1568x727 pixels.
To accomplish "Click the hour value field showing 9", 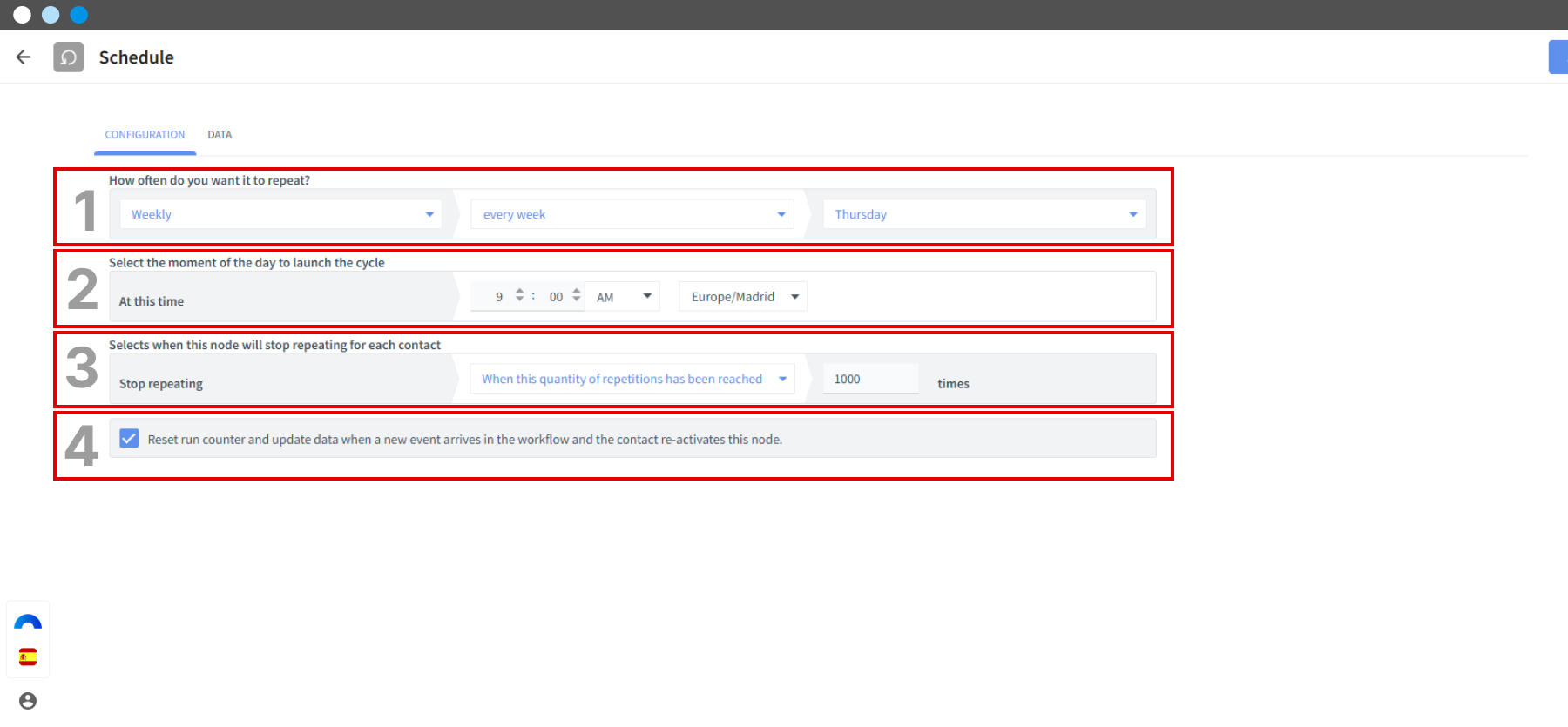I will pyautogui.click(x=499, y=297).
